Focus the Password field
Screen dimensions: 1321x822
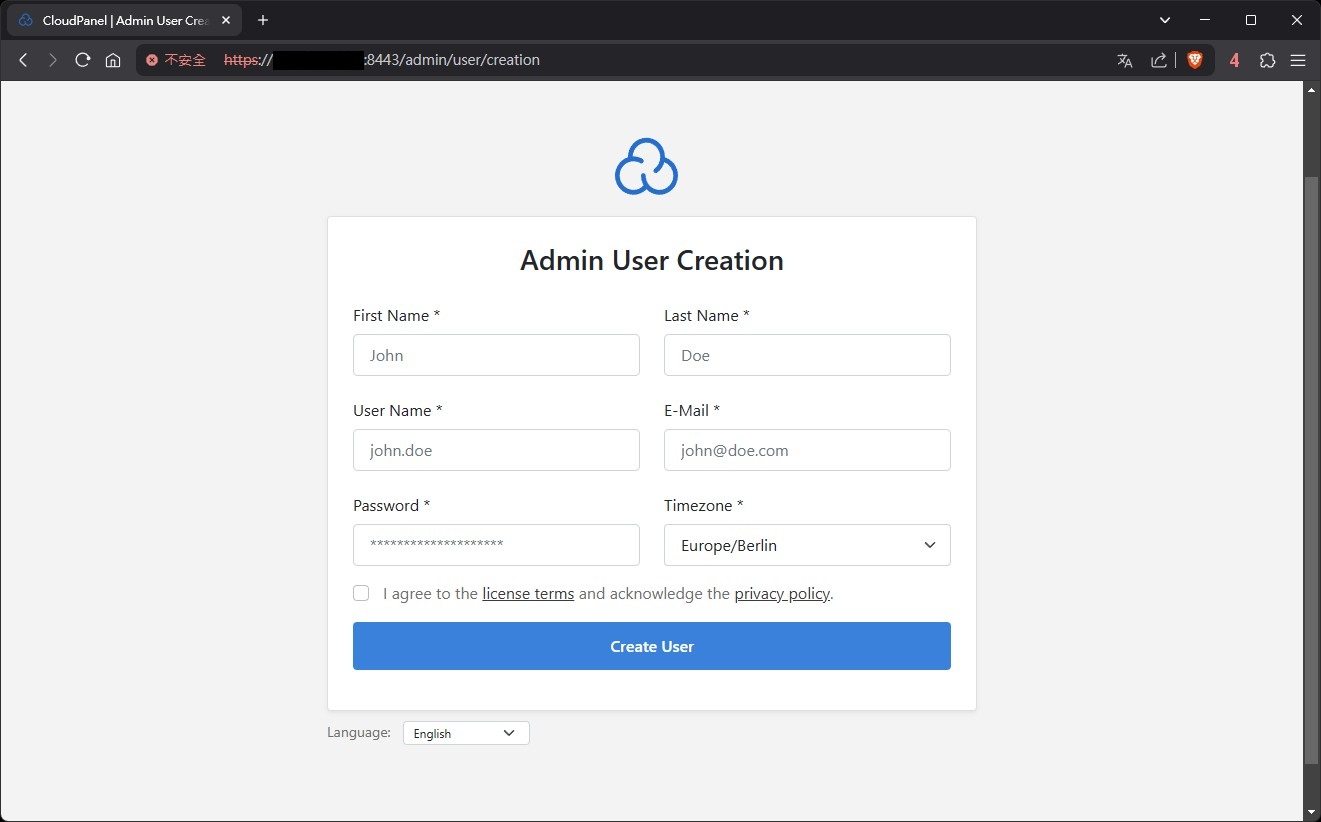tap(496, 545)
